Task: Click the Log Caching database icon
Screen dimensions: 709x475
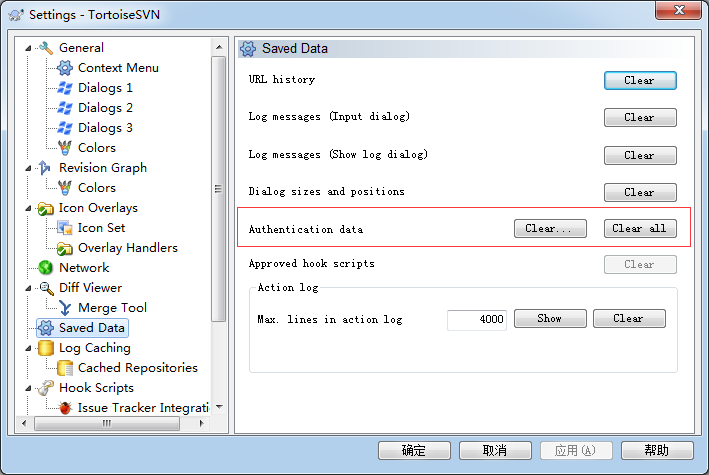Action: (46, 348)
